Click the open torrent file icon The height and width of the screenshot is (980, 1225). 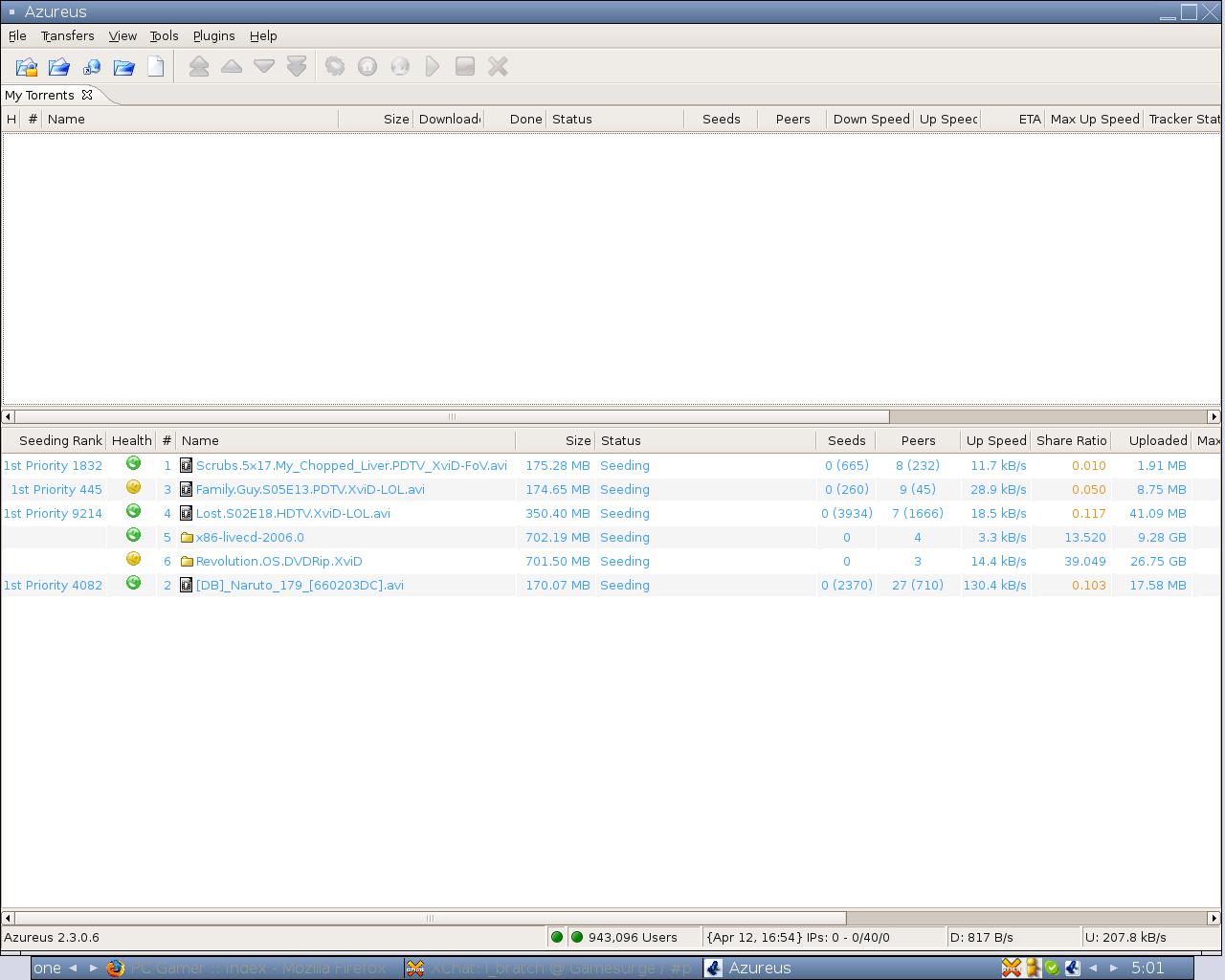pos(27,67)
